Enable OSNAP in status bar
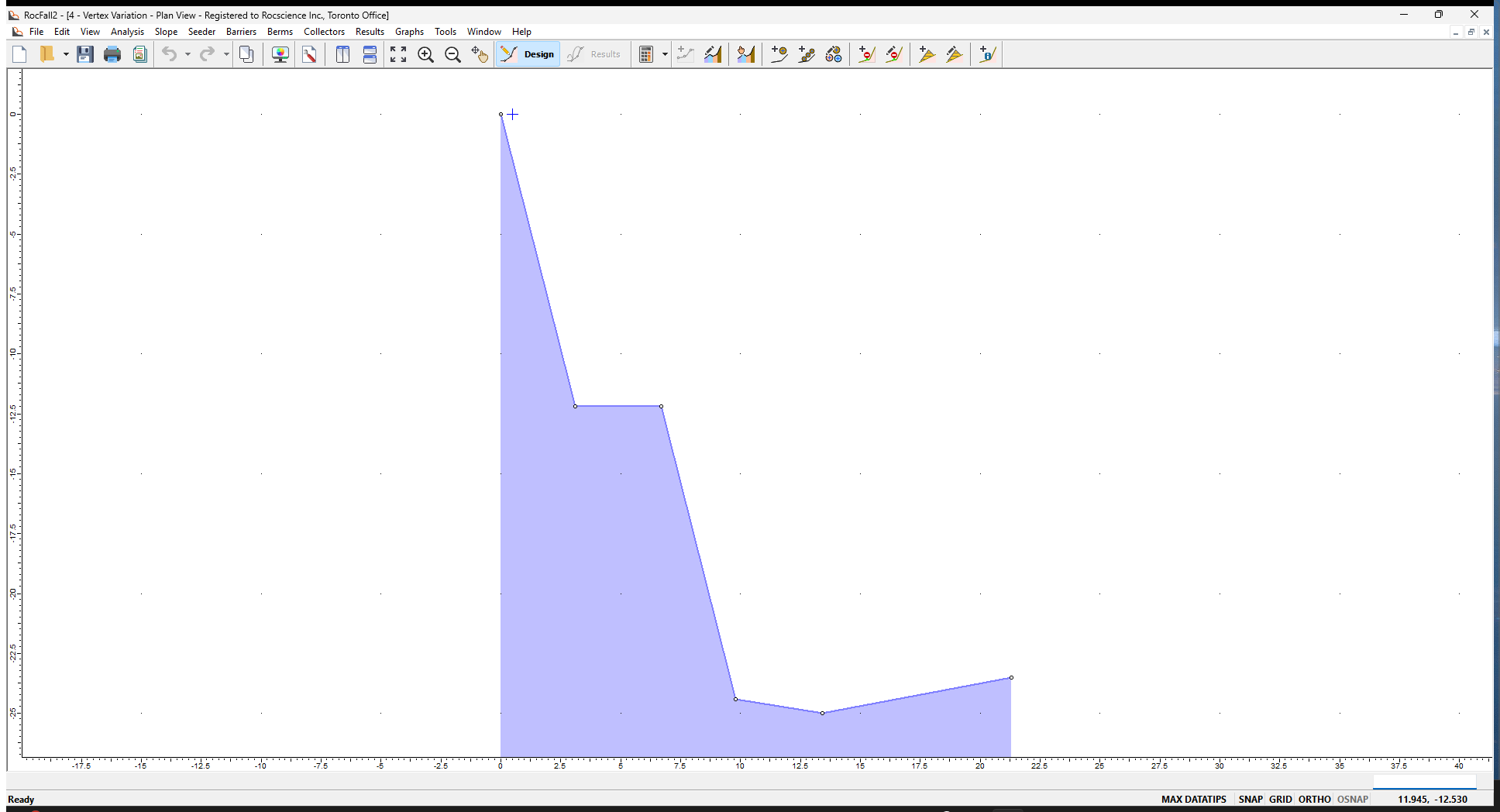Image resolution: width=1500 pixels, height=812 pixels. (x=1352, y=799)
